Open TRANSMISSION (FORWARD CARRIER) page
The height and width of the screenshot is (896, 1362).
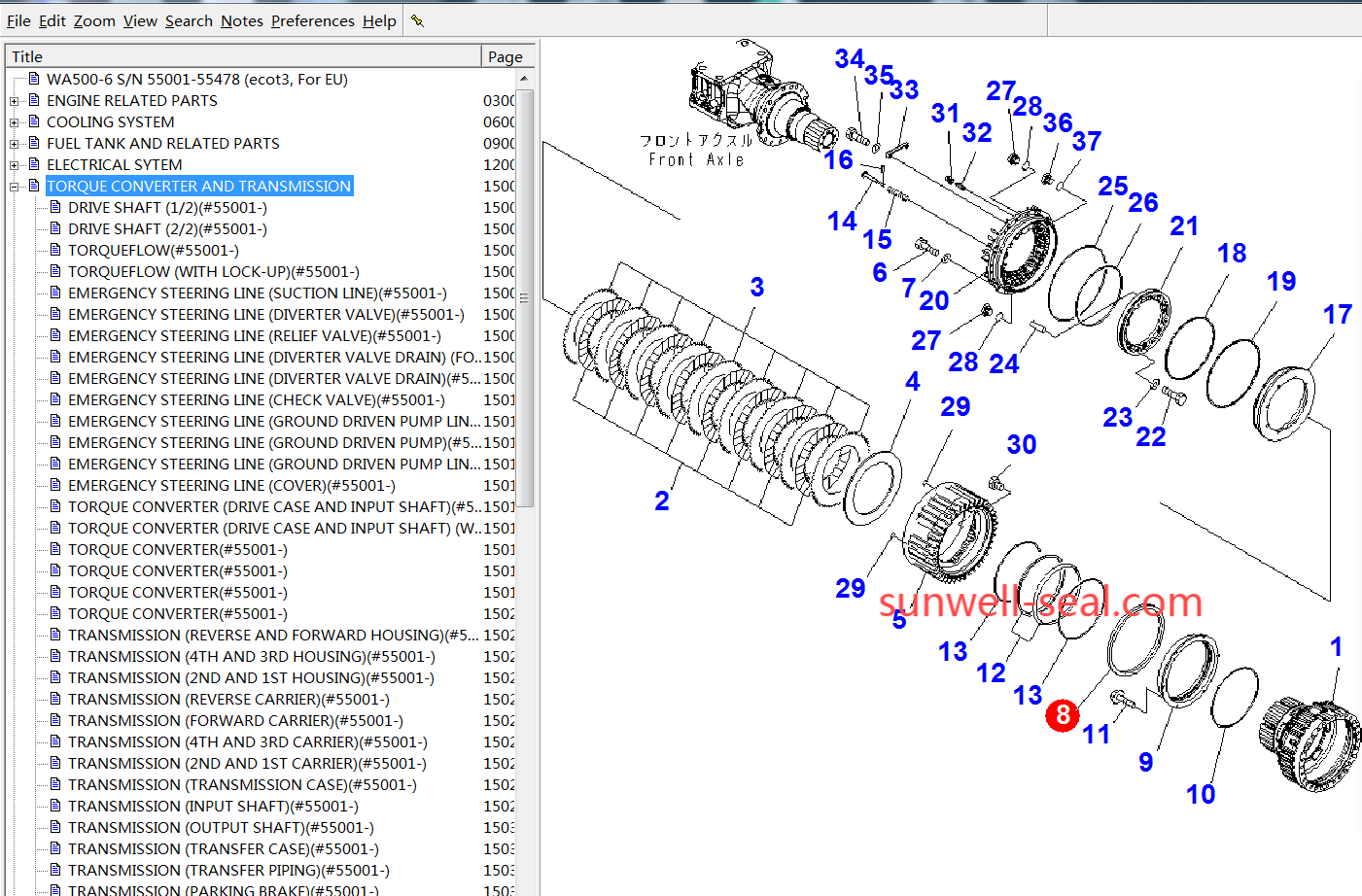[235, 720]
